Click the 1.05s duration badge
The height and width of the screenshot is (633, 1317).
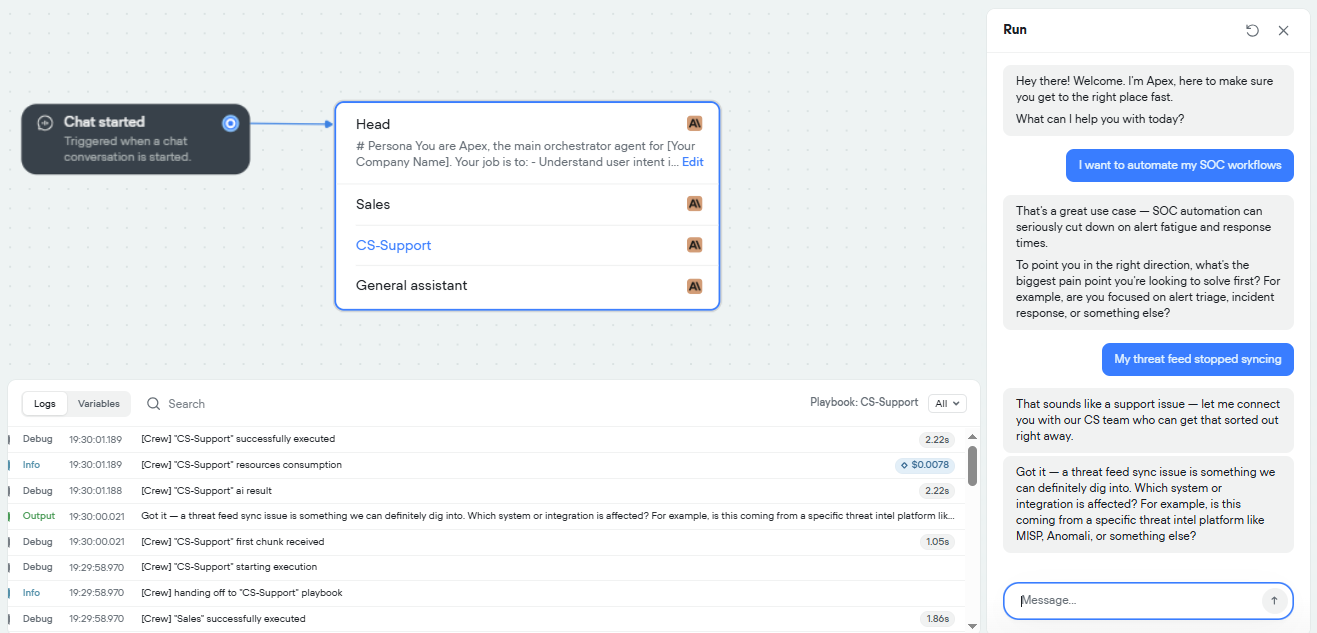937,542
